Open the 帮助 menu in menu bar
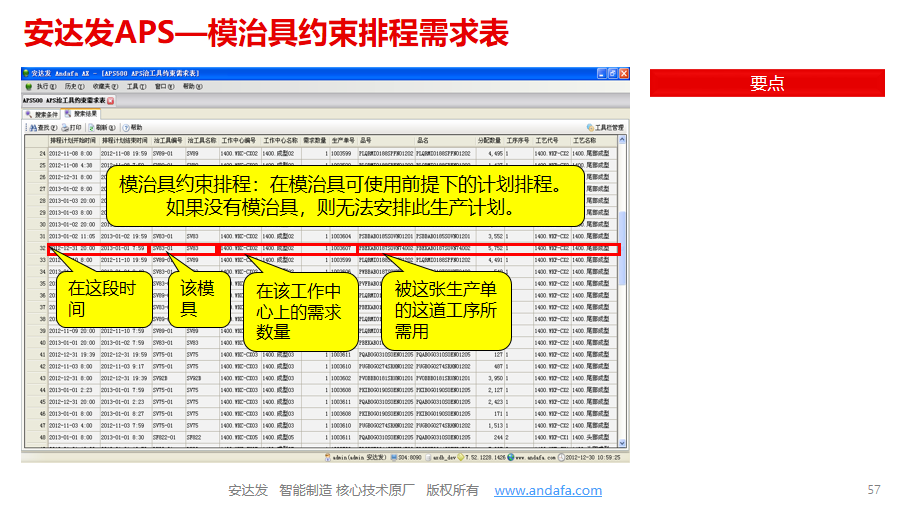 (193, 87)
